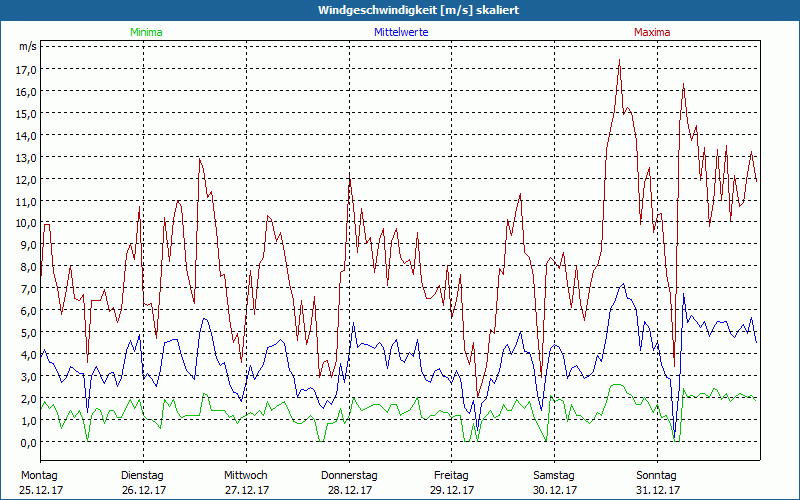Click the date 27.12.17
This screenshot has height=500, width=800.
247,490
